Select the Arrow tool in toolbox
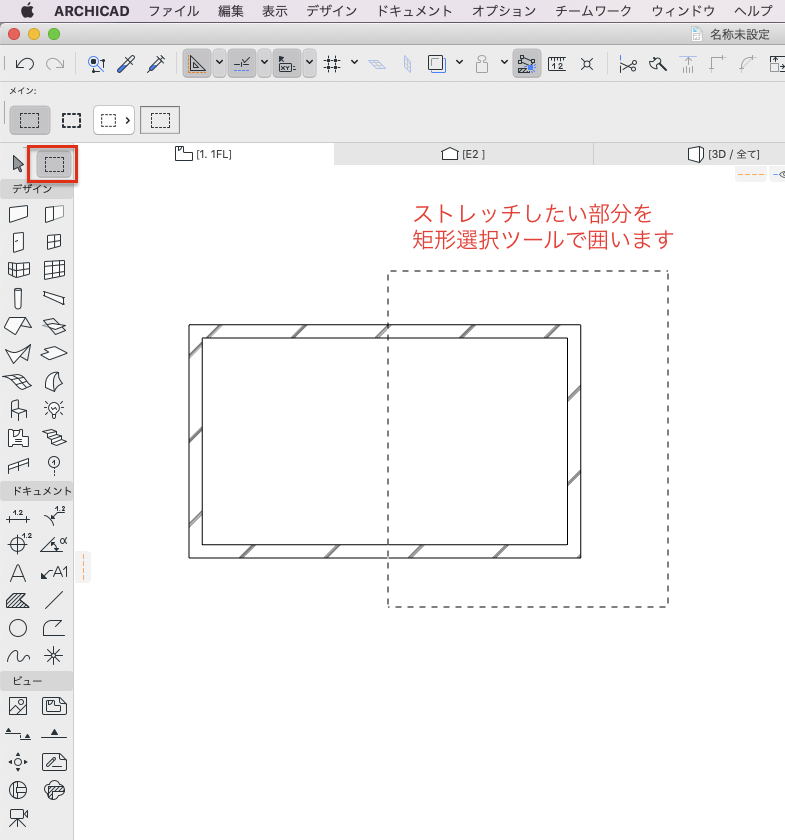The height and width of the screenshot is (840, 785). coord(18,163)
